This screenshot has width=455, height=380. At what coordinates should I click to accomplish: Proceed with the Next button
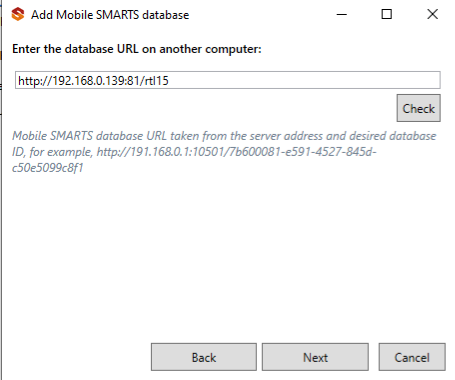[x=315, y=357]
